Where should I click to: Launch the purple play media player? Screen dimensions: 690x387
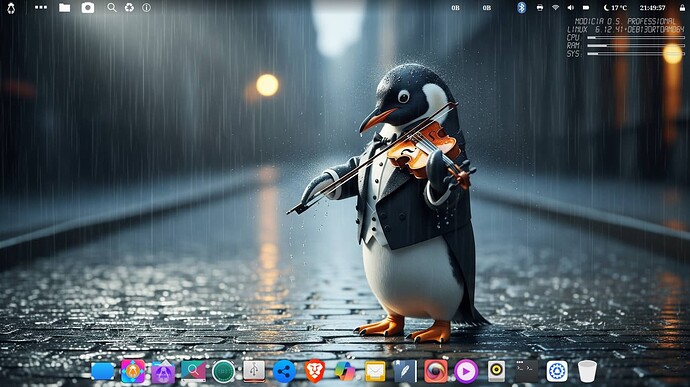click(x=466, y=372)
